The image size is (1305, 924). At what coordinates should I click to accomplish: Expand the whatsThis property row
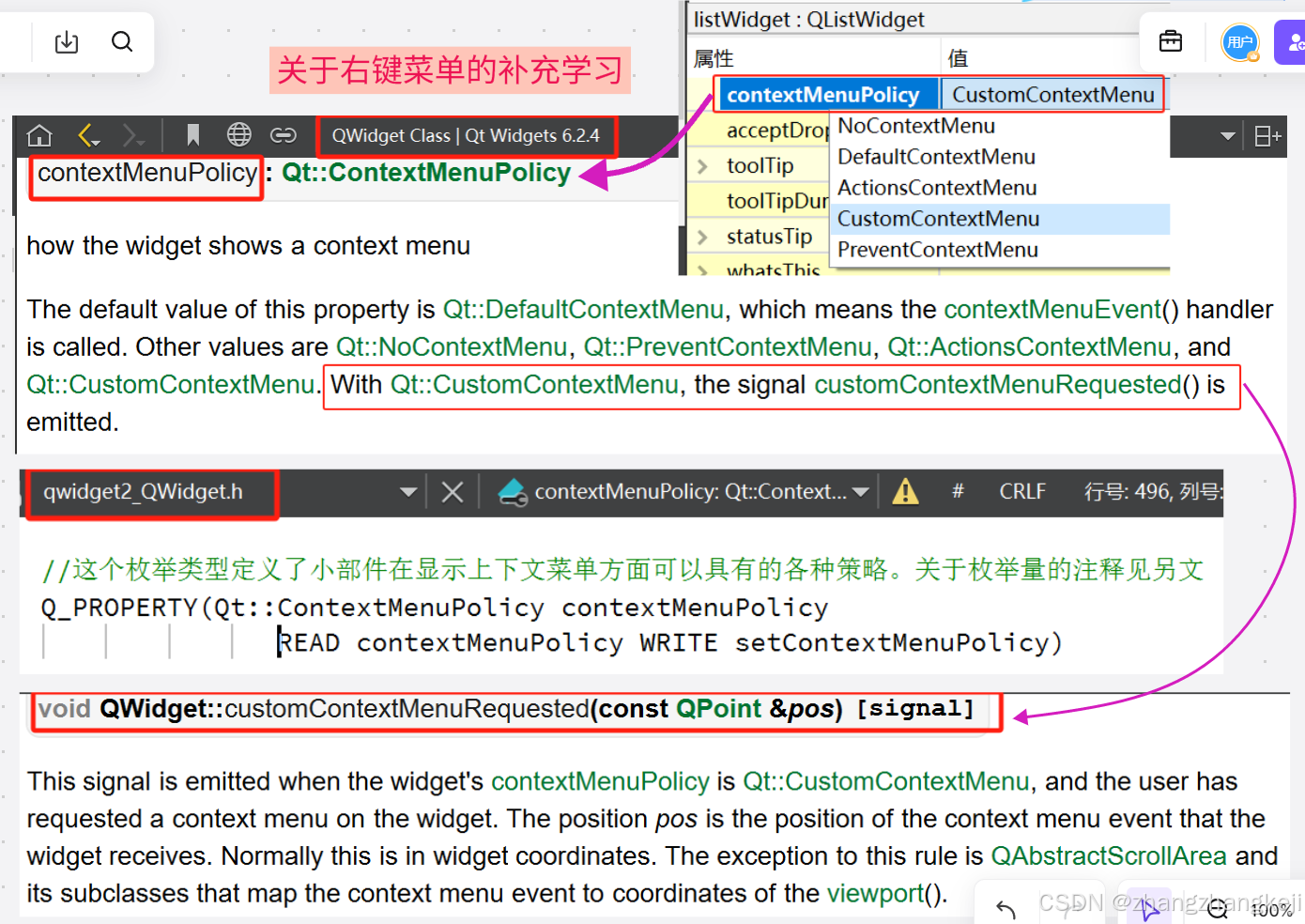[702, 270]
